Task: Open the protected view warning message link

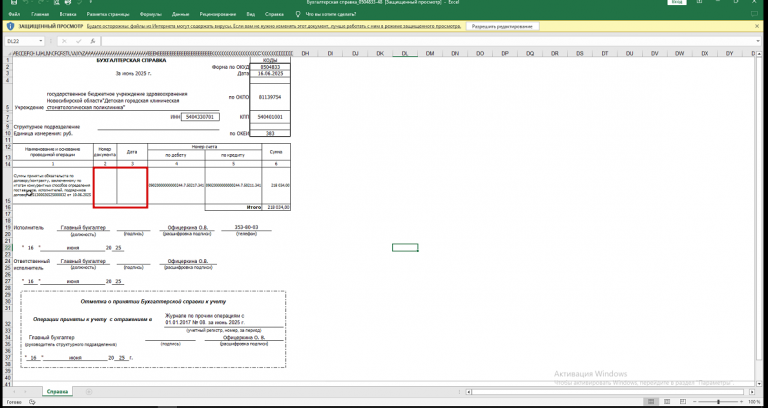Action: click(x=274, y=26)
